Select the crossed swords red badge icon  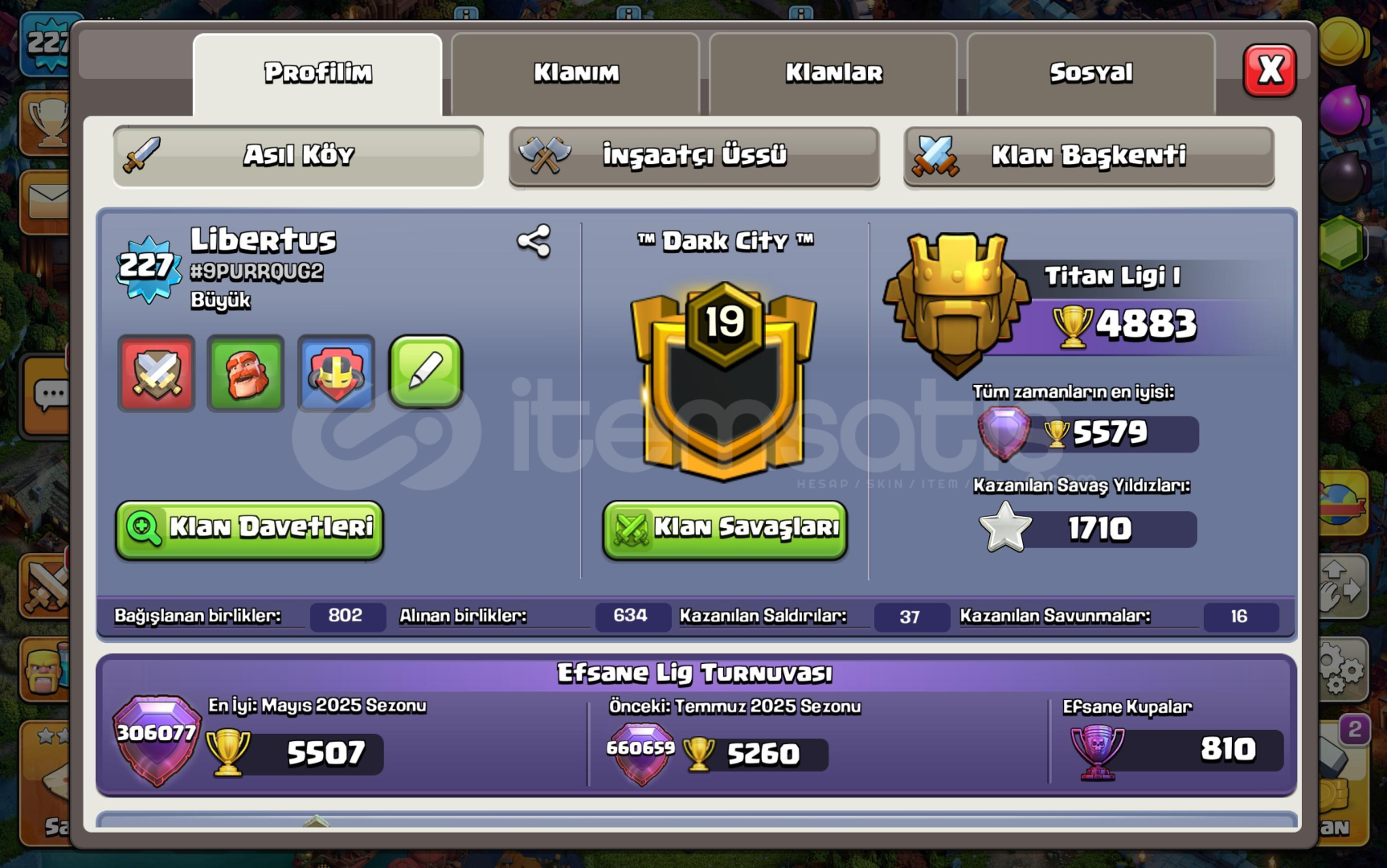[157, 374]
